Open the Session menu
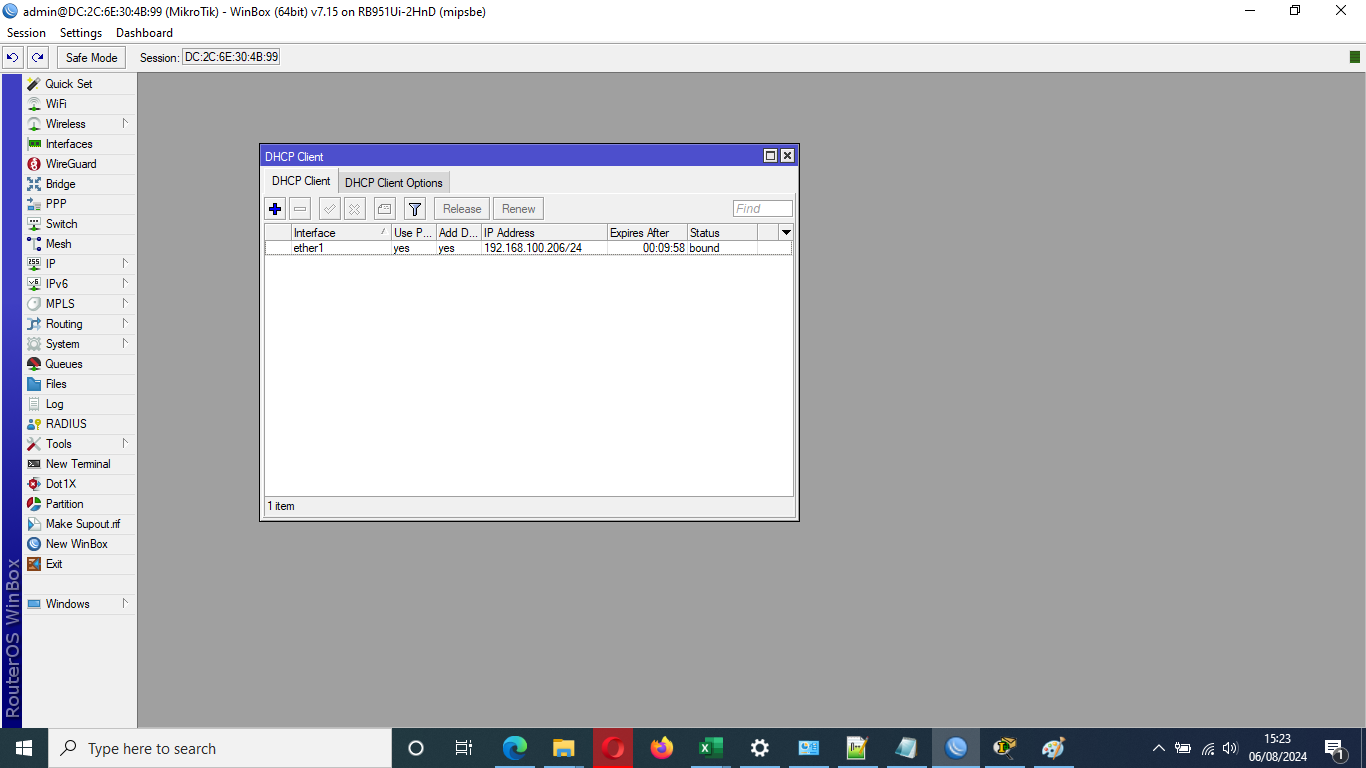The height and width of the screenshot is (768, 1366). 26,33
